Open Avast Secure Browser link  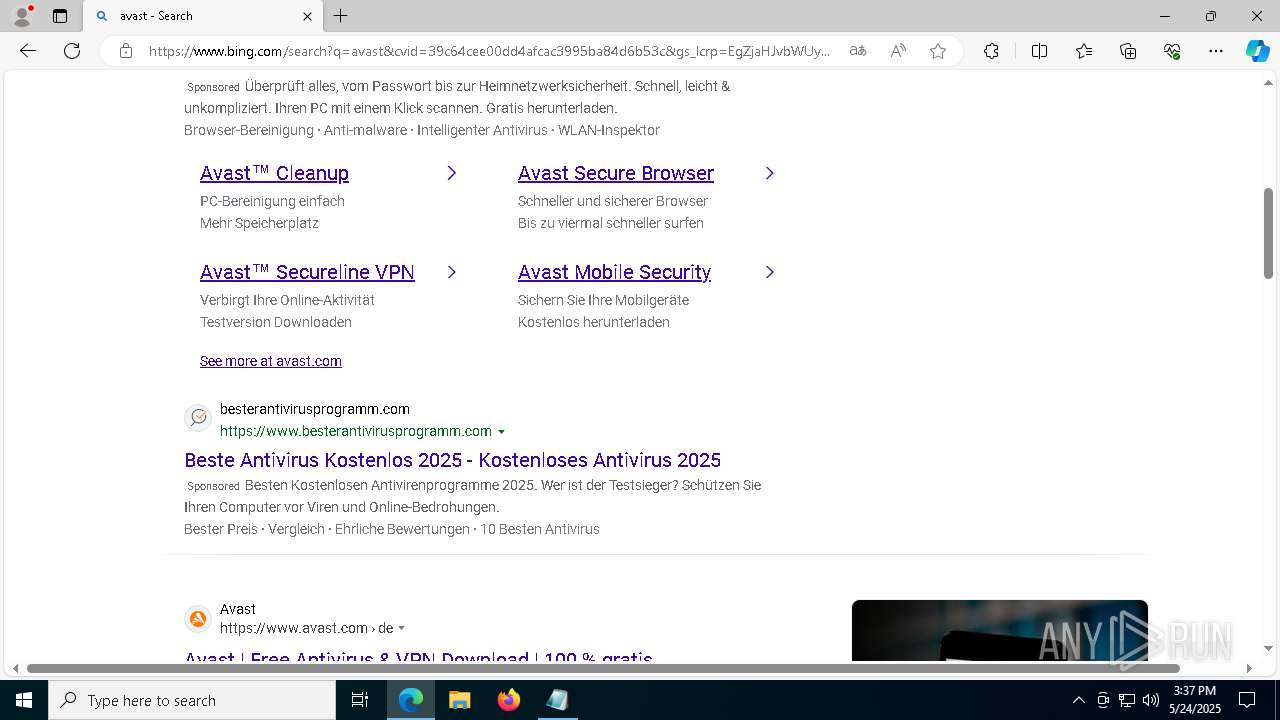click(x=616, y=173)
